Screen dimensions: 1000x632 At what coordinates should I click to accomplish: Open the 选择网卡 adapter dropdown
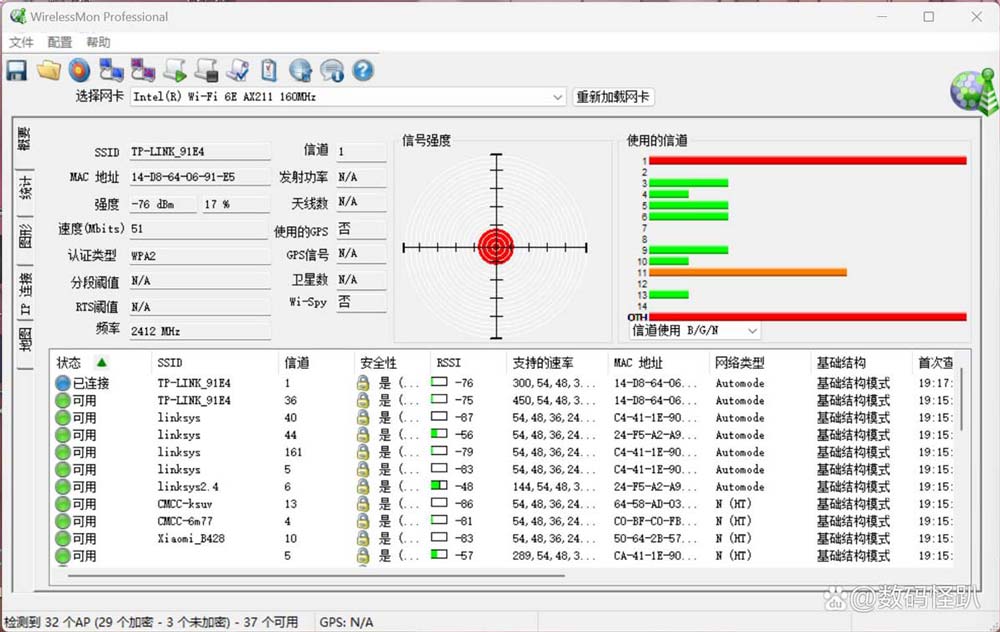[x=557, y=97]
